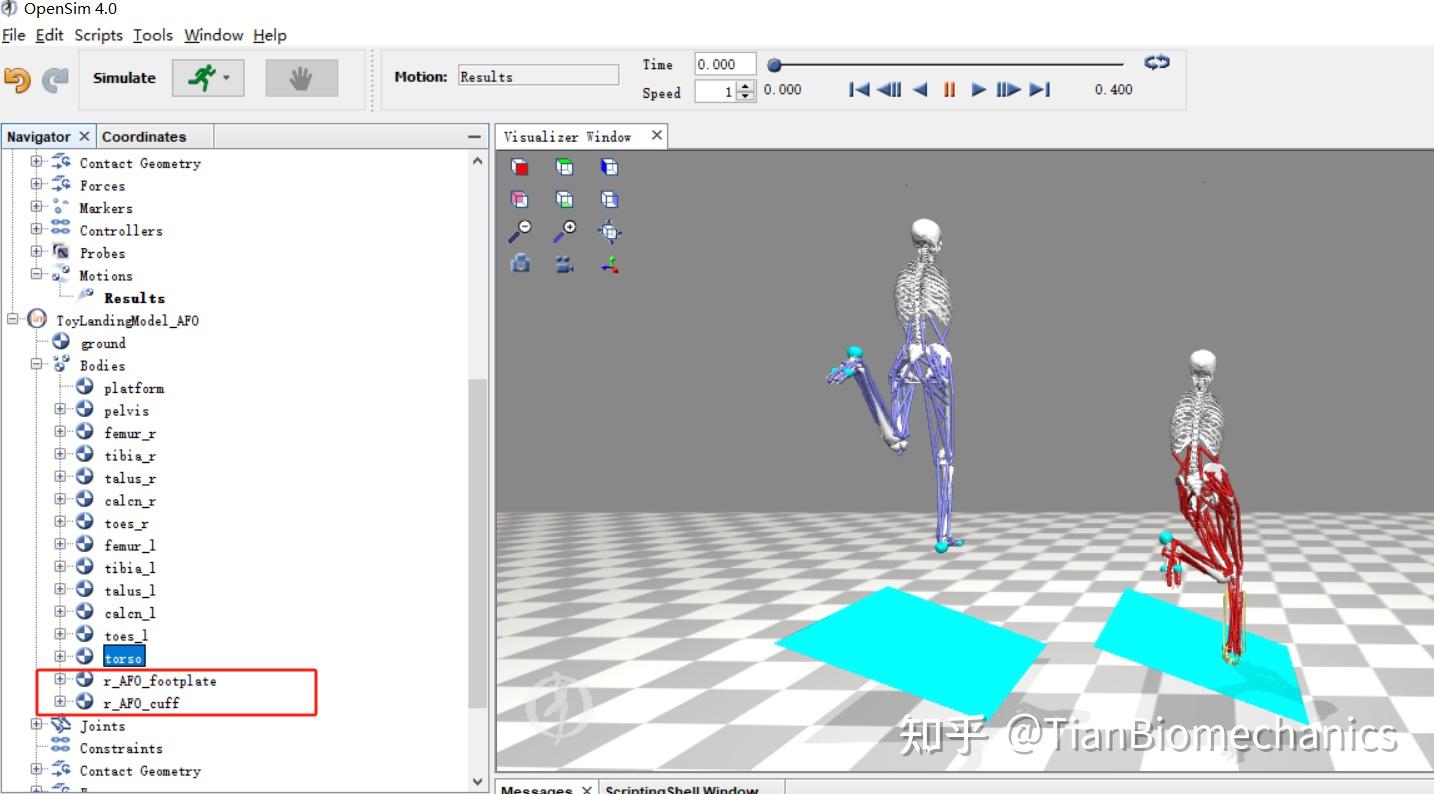Select the light-blue right-face cube view
Viewport: 1434px width, 794px height.
tap(609, 199)
